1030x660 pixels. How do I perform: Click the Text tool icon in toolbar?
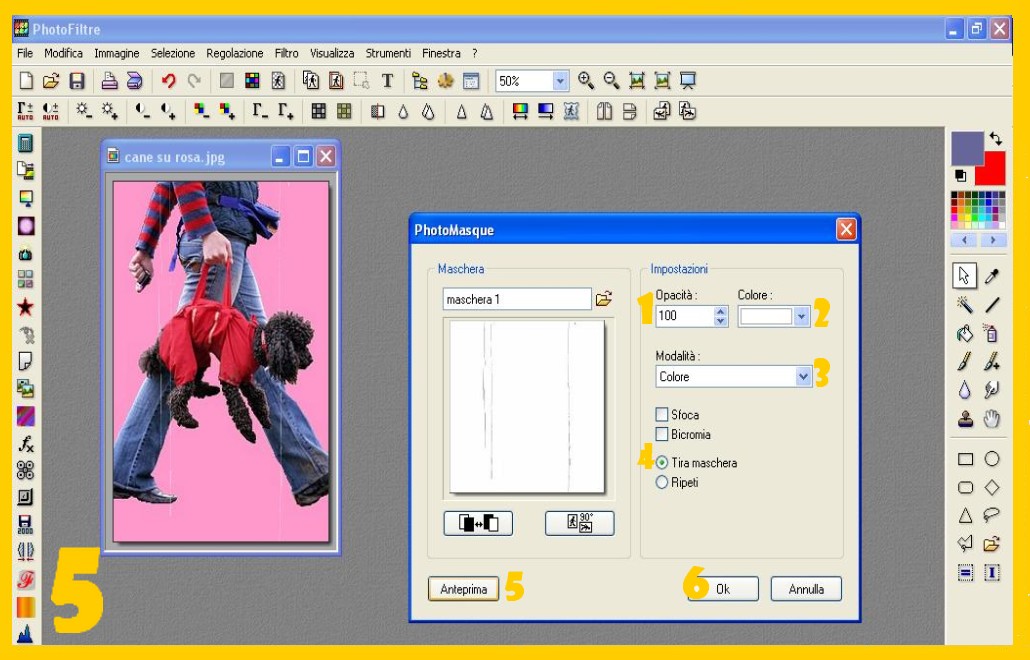[x=388, y=81]
